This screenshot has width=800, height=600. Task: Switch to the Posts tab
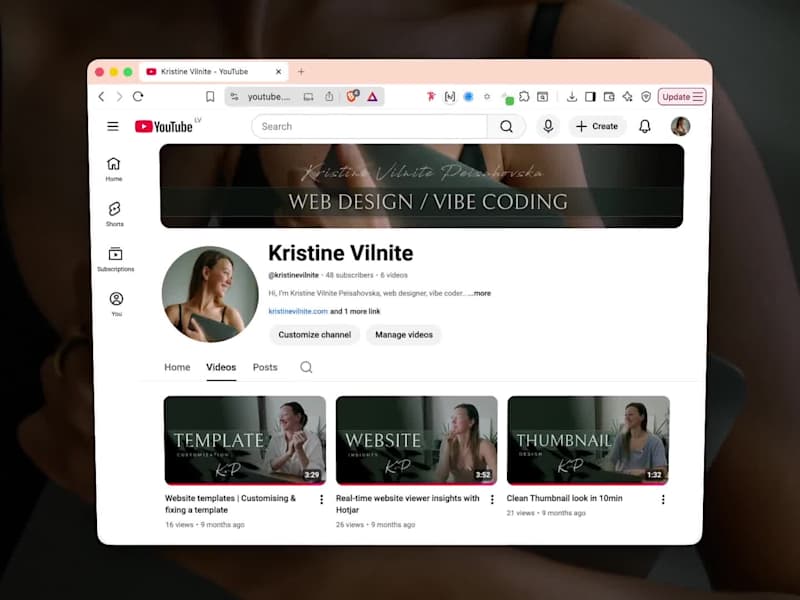click(265, 367)
